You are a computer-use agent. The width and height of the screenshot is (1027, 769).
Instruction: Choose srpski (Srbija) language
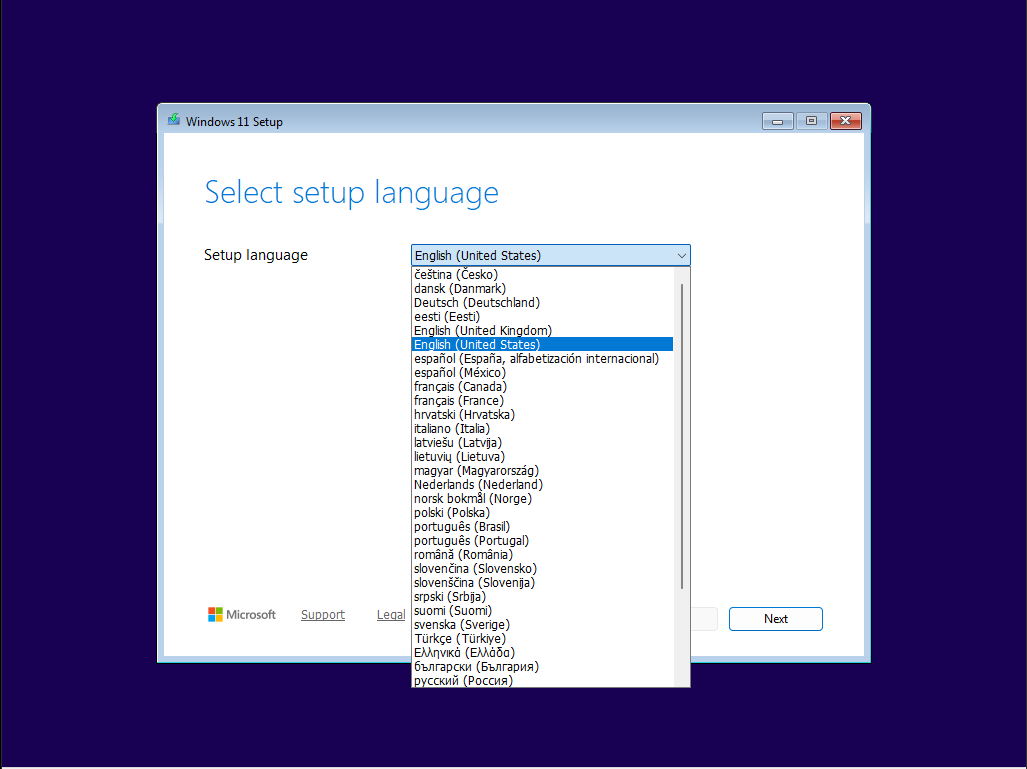(x=542, y=597)
